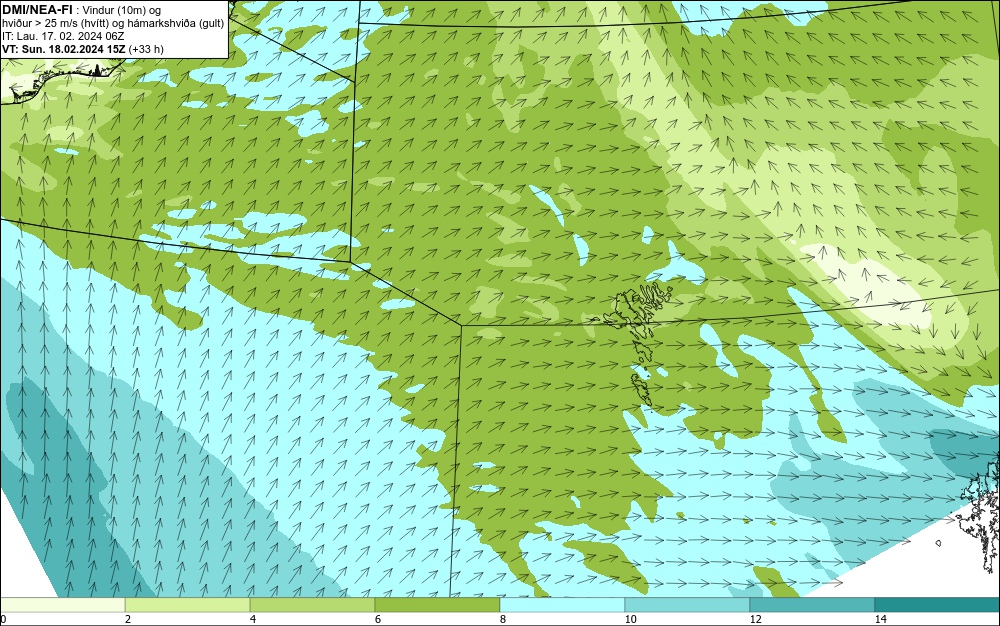Click the initial time IT line
The height and width of the screenshot is (626, 1000).
tap(63, 36)
